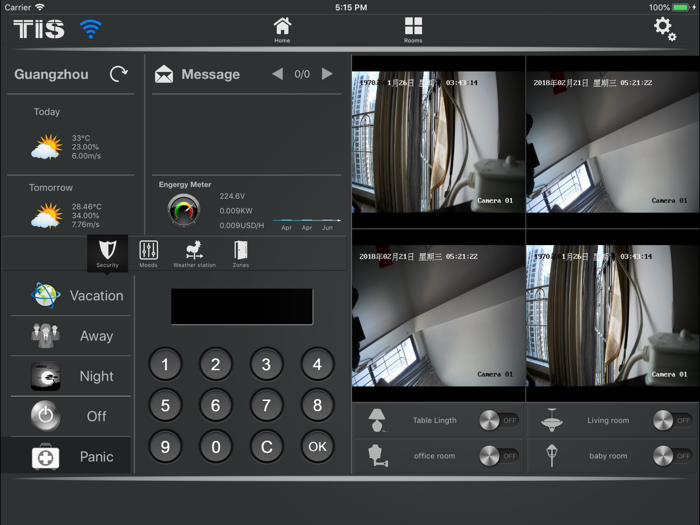Select Off security mode
The image size is (700, 525).
click(71, 416)
